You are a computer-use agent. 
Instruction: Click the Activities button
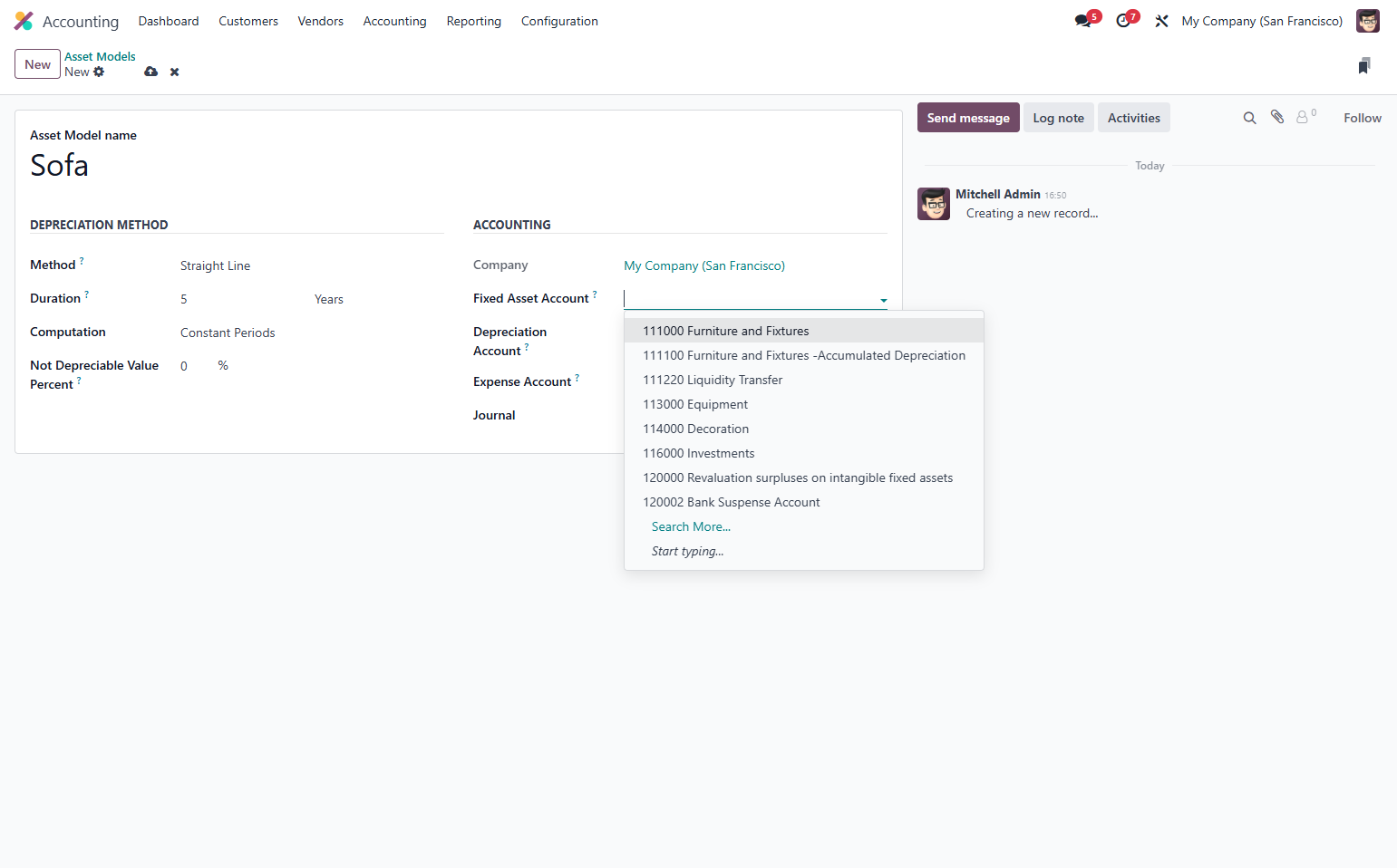(1133, 118)
